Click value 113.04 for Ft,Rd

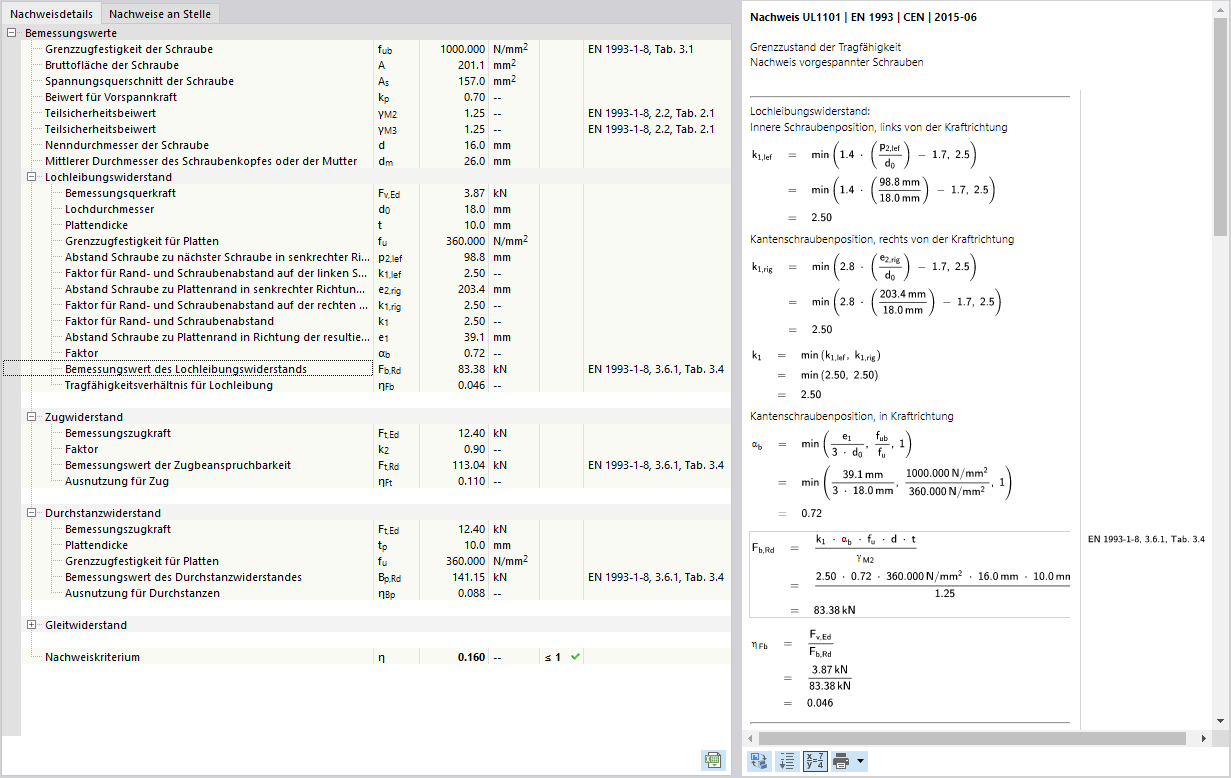468,465
